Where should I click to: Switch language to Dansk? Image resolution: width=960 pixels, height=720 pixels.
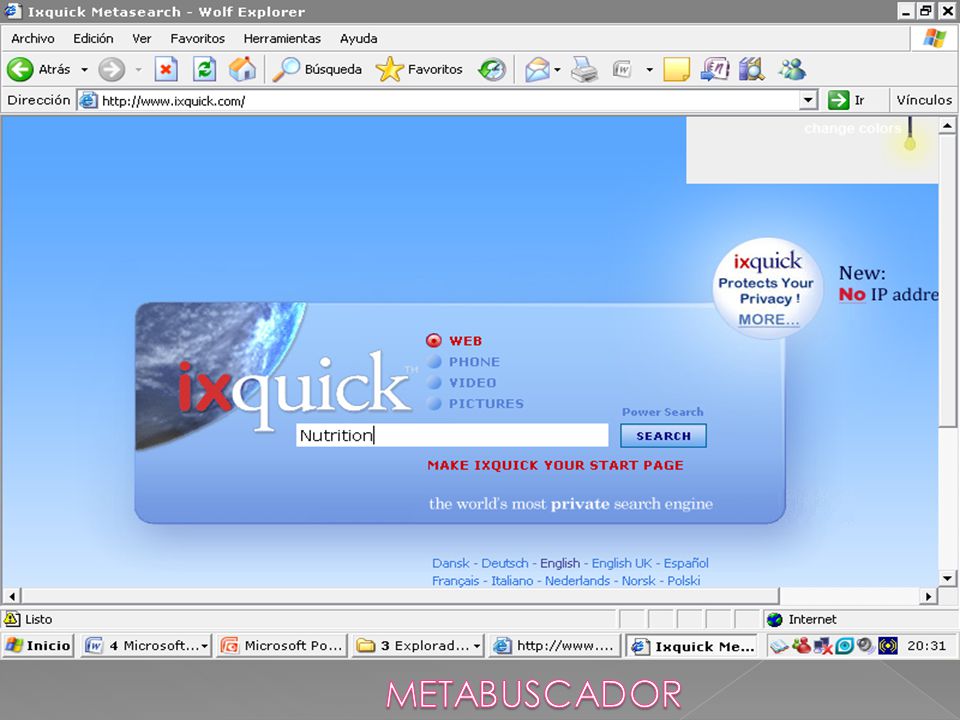[451, 563]
